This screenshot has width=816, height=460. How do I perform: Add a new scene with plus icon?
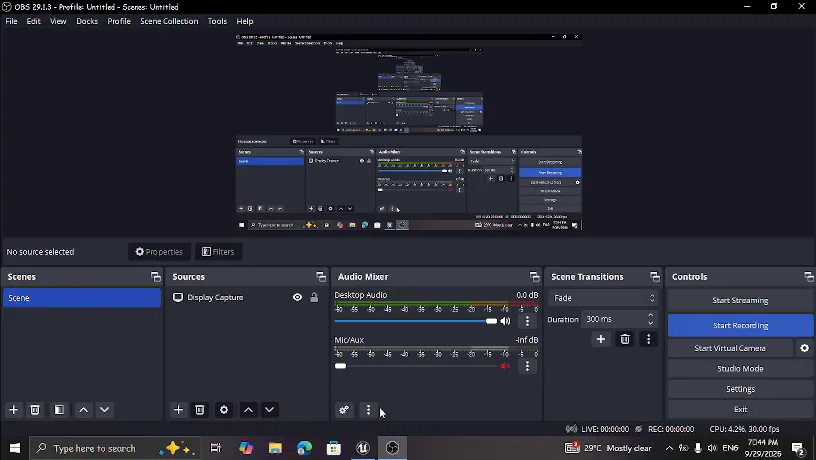pyautogui.click(x=14, y=410)
